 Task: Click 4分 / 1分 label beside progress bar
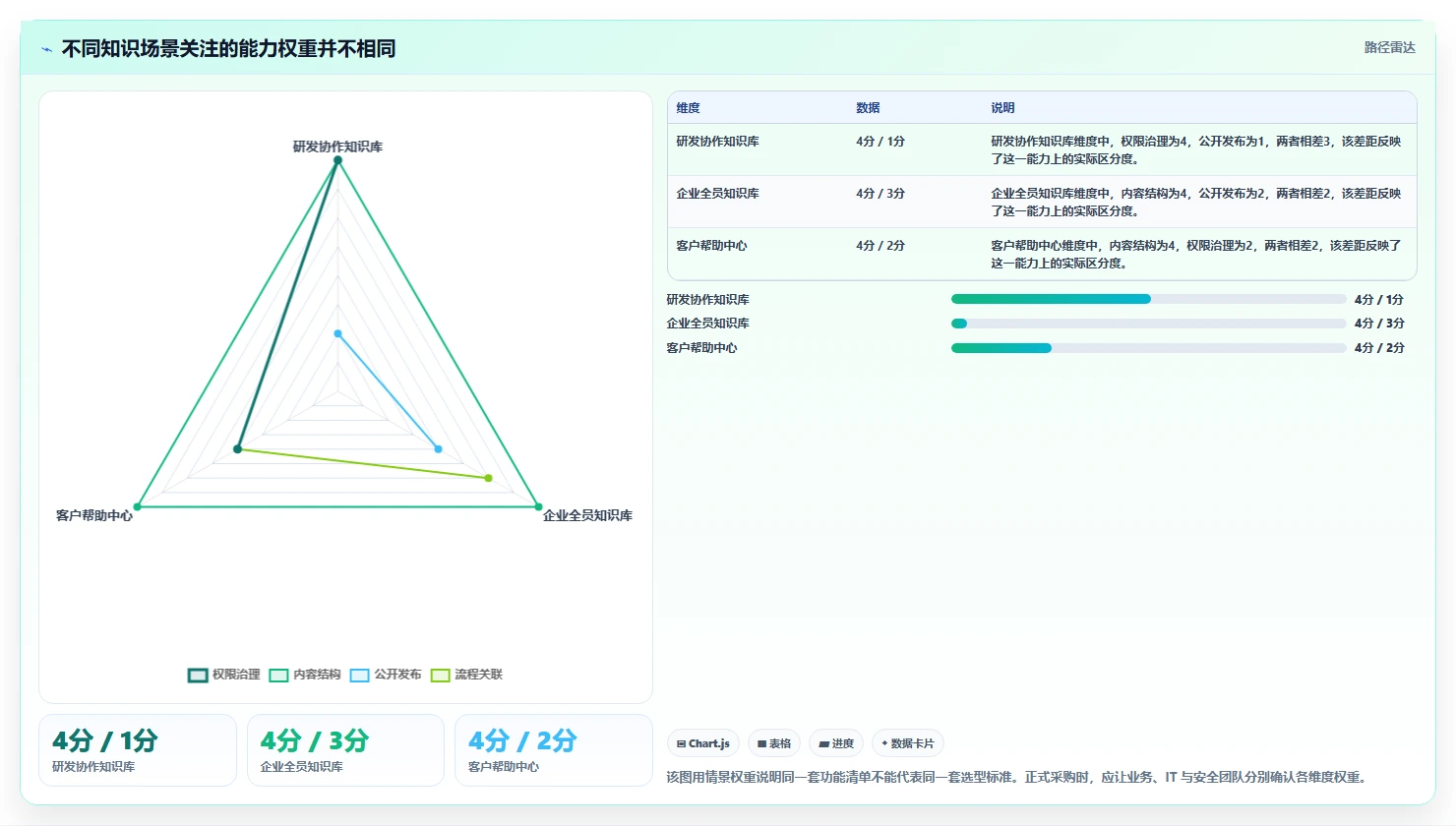pos(1379,299)
